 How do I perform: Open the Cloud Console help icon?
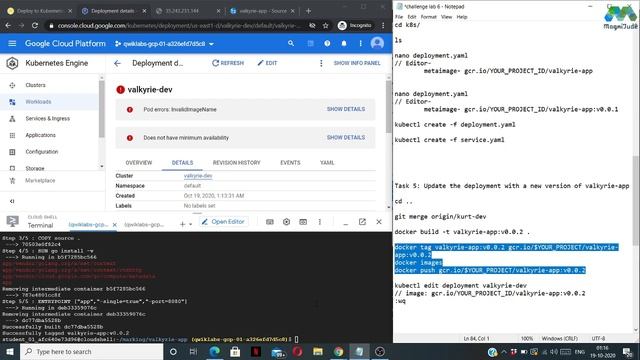pos(327,43)
